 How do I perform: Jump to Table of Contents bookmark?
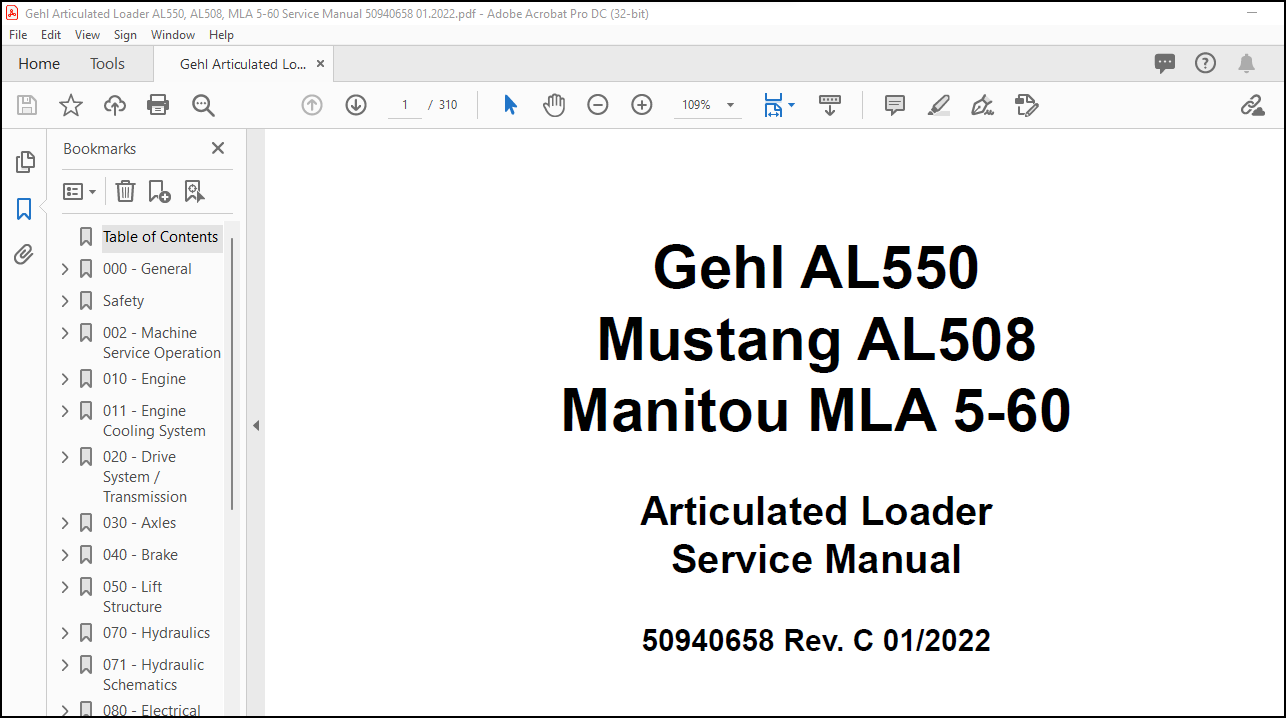point(160,237)
